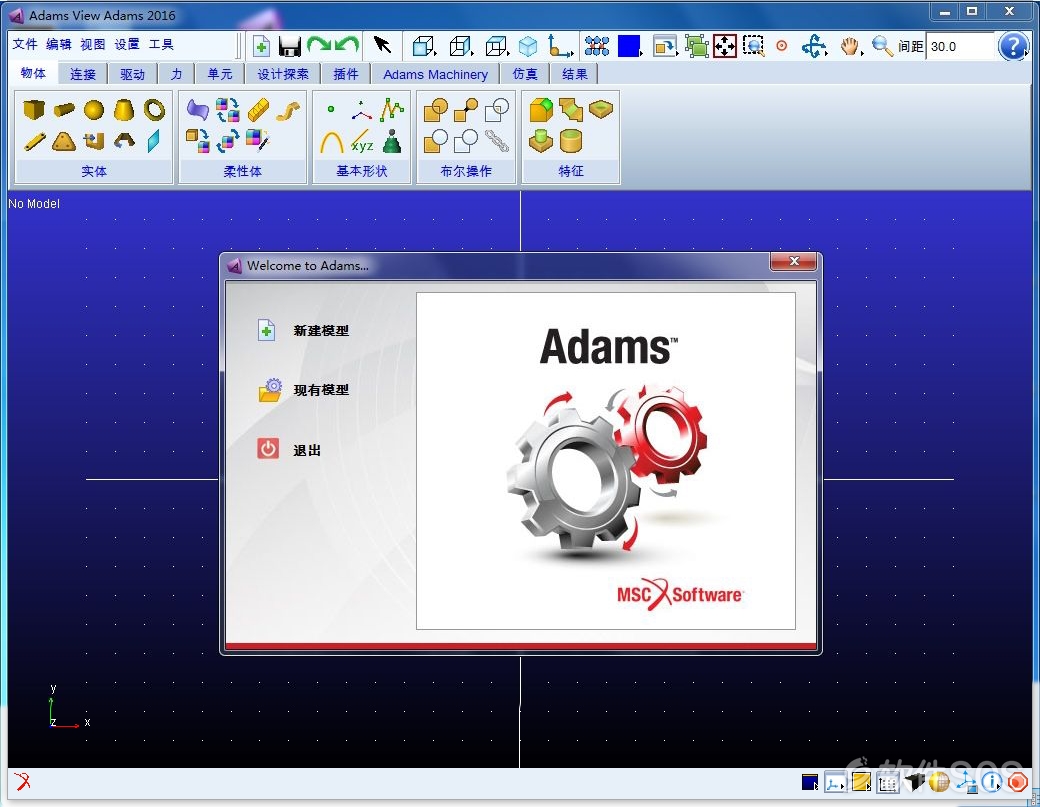This screenshot has width=1040, height=807.
Task: Toggle the grid display in status bar
Action: (887, 783)
